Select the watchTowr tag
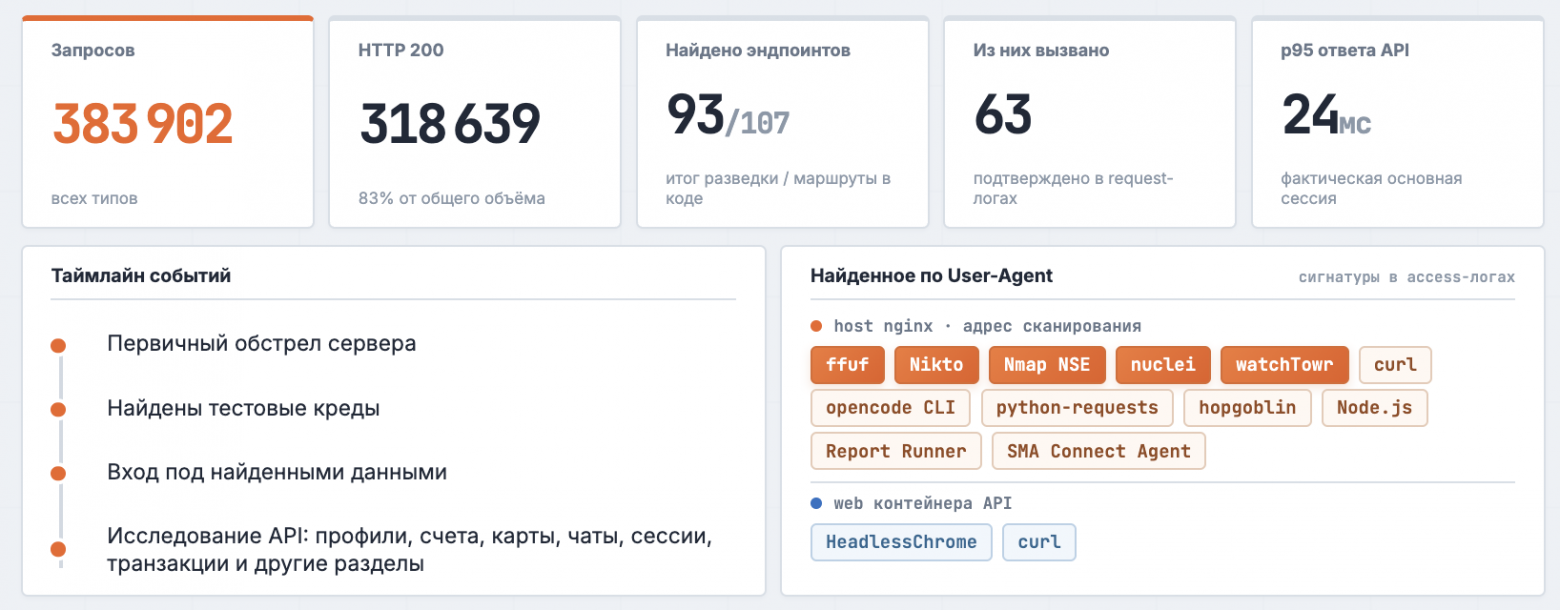 point(1285,365)
